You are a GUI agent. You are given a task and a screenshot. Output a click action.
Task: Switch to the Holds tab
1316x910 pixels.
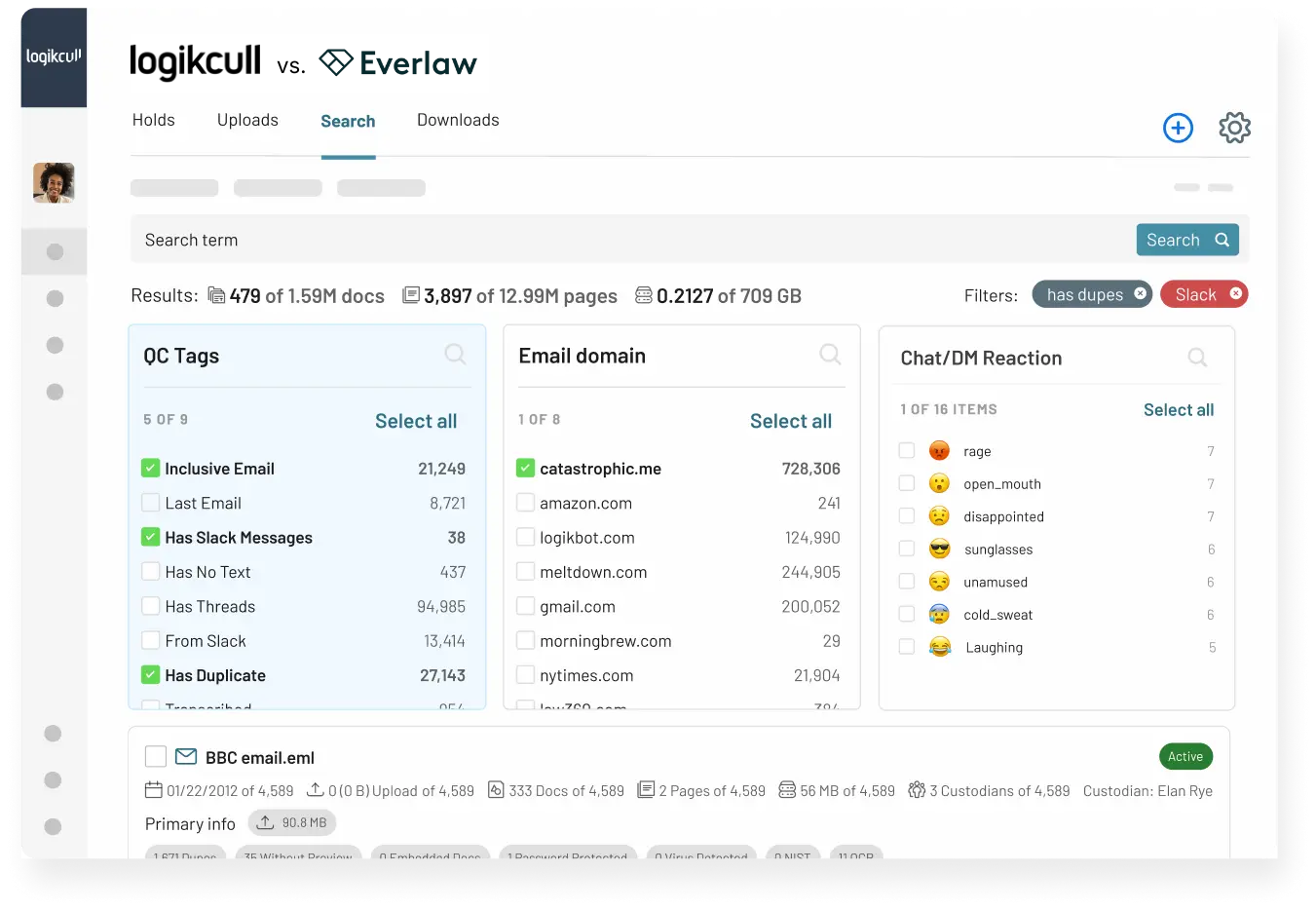tap(154, 120)
